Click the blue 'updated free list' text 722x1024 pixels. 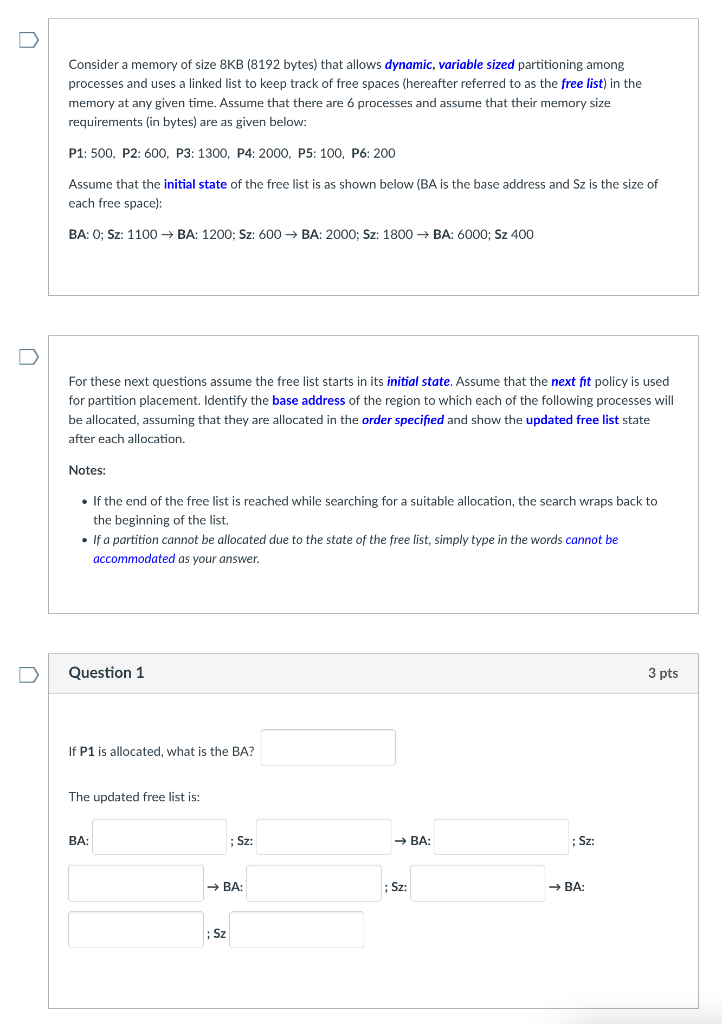point(573,420)
